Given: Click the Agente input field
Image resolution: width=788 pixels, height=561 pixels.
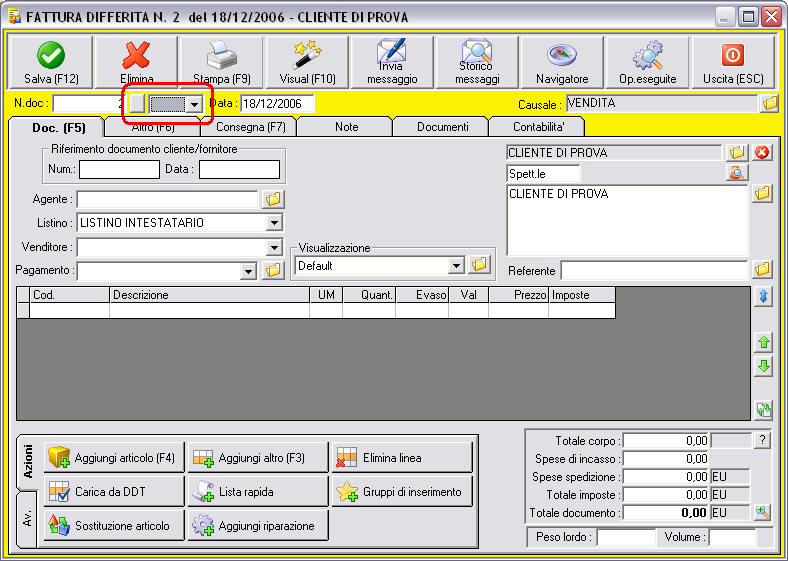Looking at the screenshot, I should [167, 199].
